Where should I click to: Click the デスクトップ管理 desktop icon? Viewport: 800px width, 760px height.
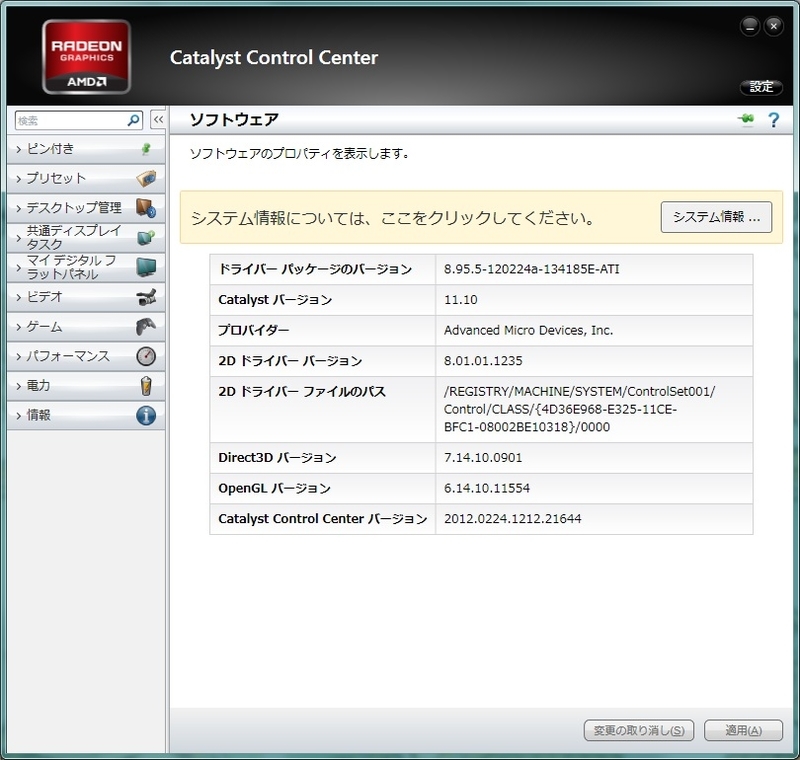[x=146, y=208]
